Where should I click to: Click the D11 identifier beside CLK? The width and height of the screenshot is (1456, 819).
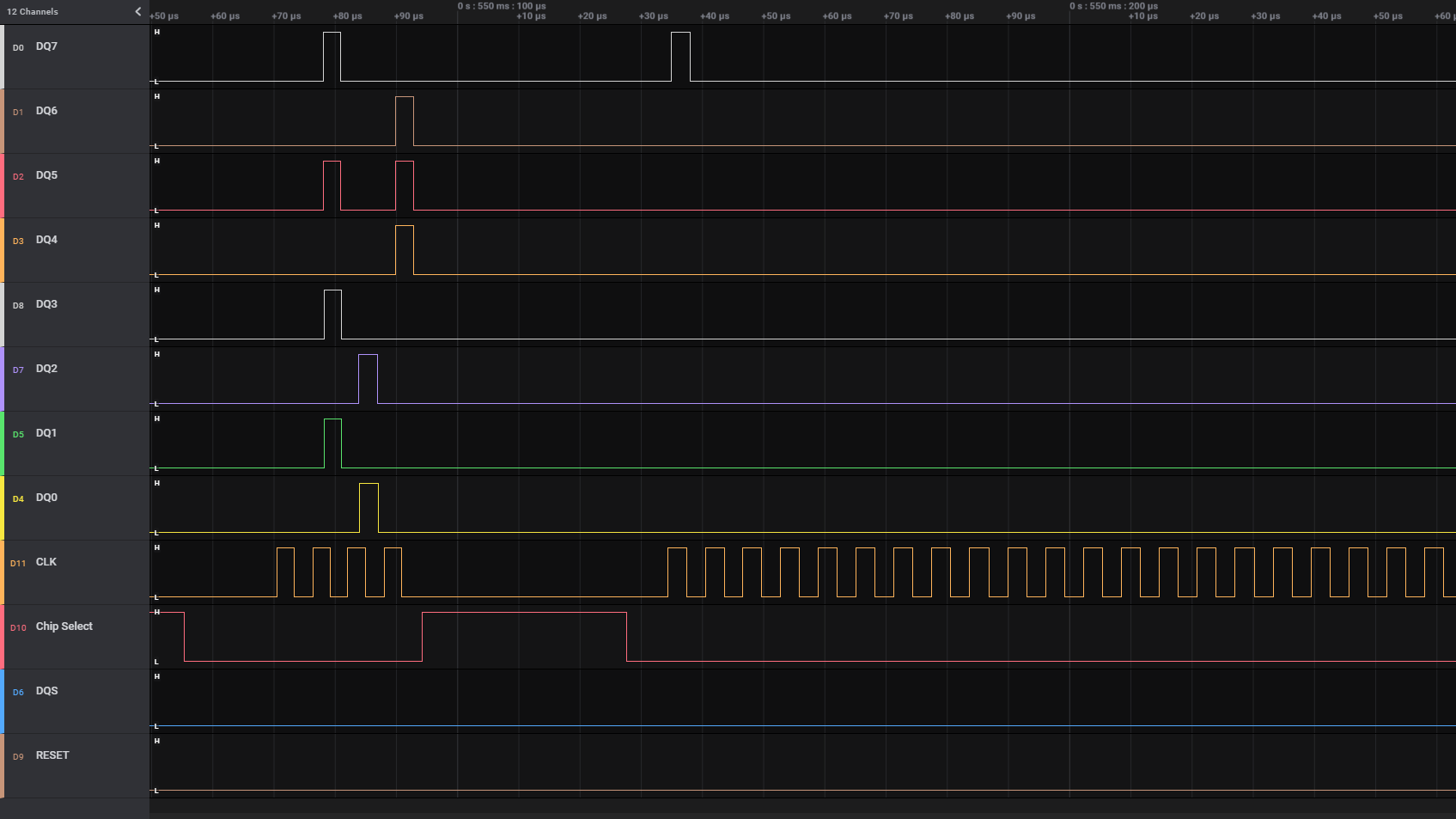click(x=18, y=563)
